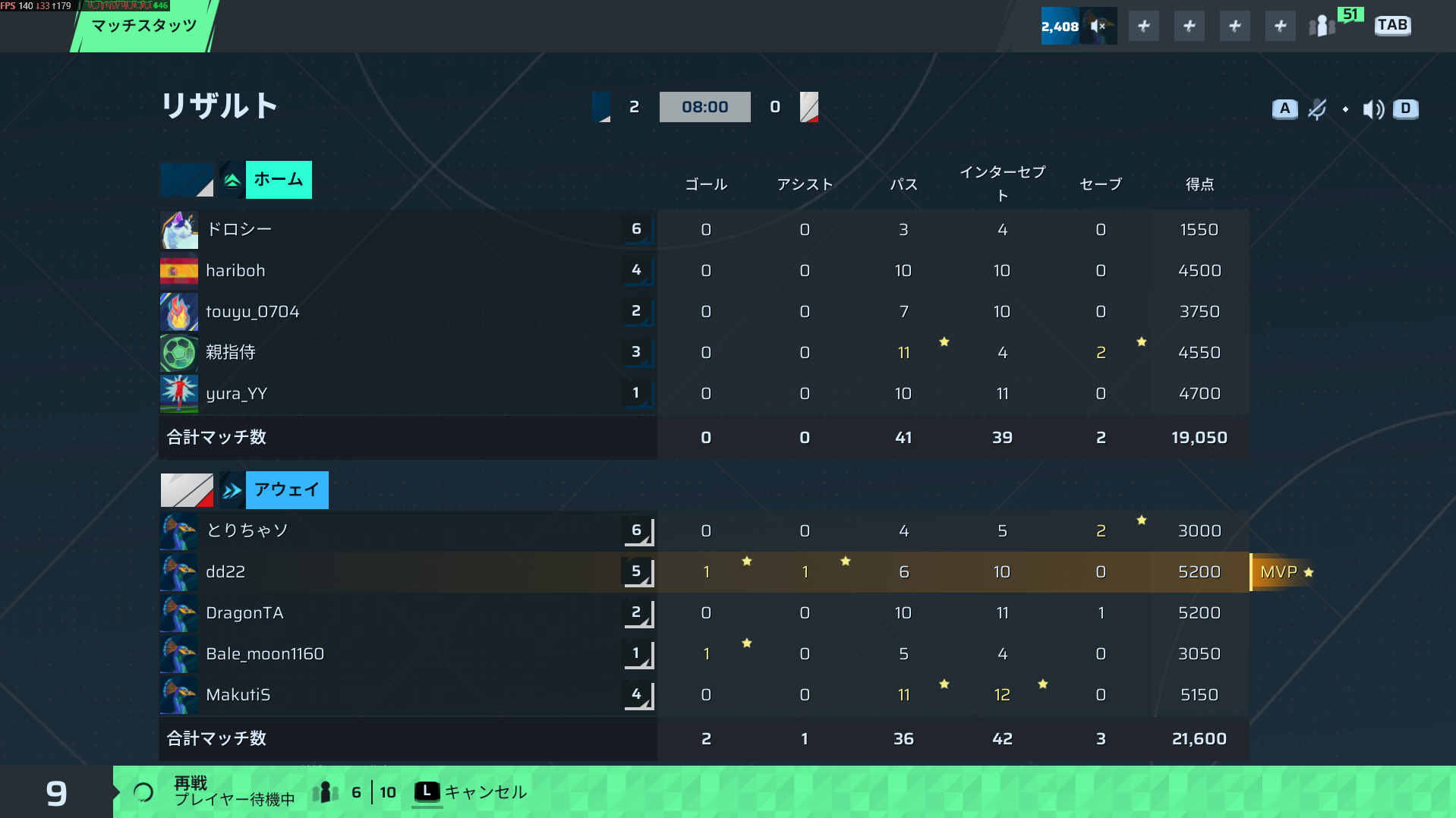Click hariboh's Spain flag avatar
The image size is (1456, 818).
click(x=179, y=270)
